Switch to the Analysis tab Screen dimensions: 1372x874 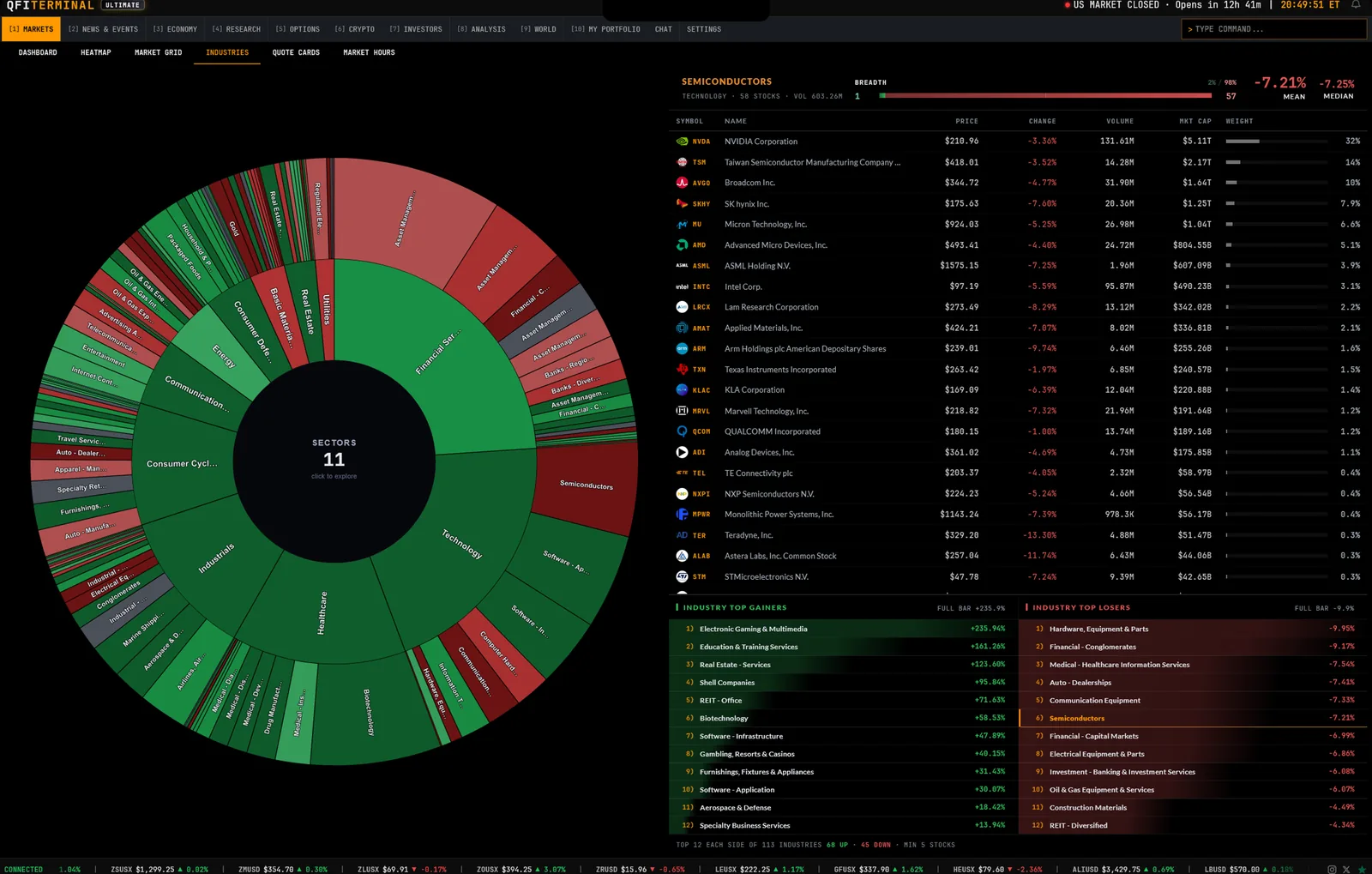[x=481, y=29]
